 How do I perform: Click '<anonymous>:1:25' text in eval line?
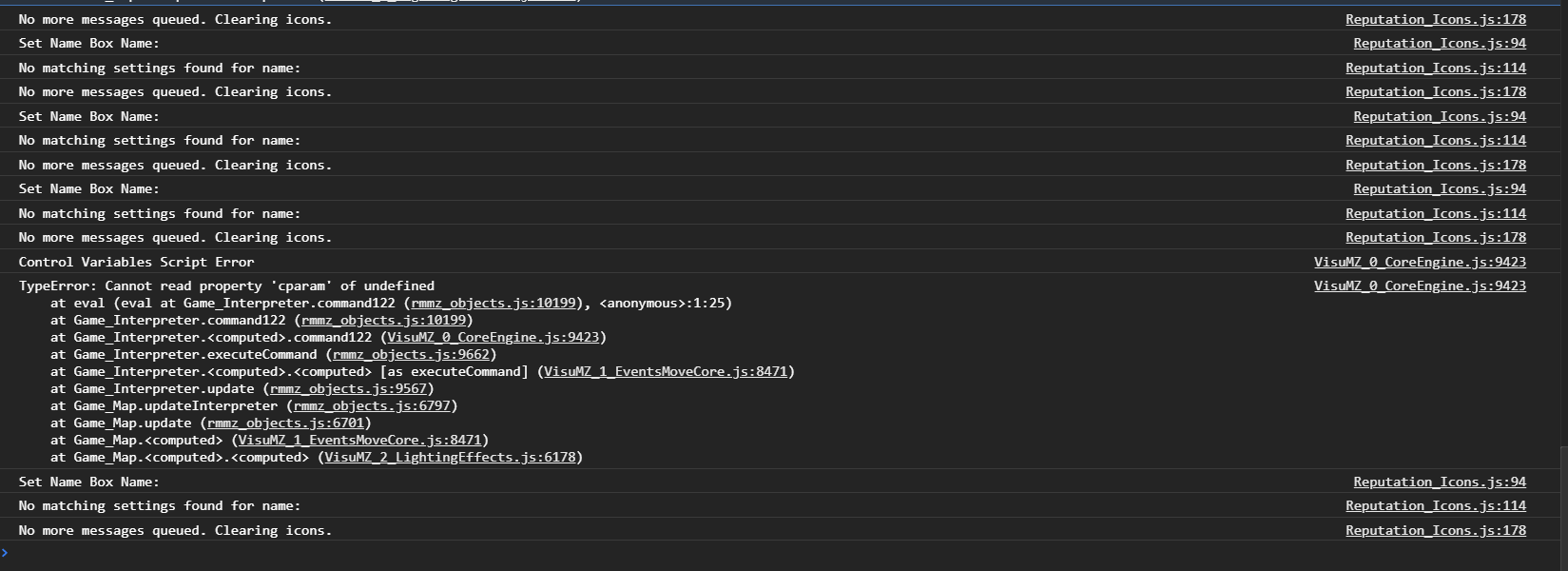pyautogui.click(x=662, y=303)
